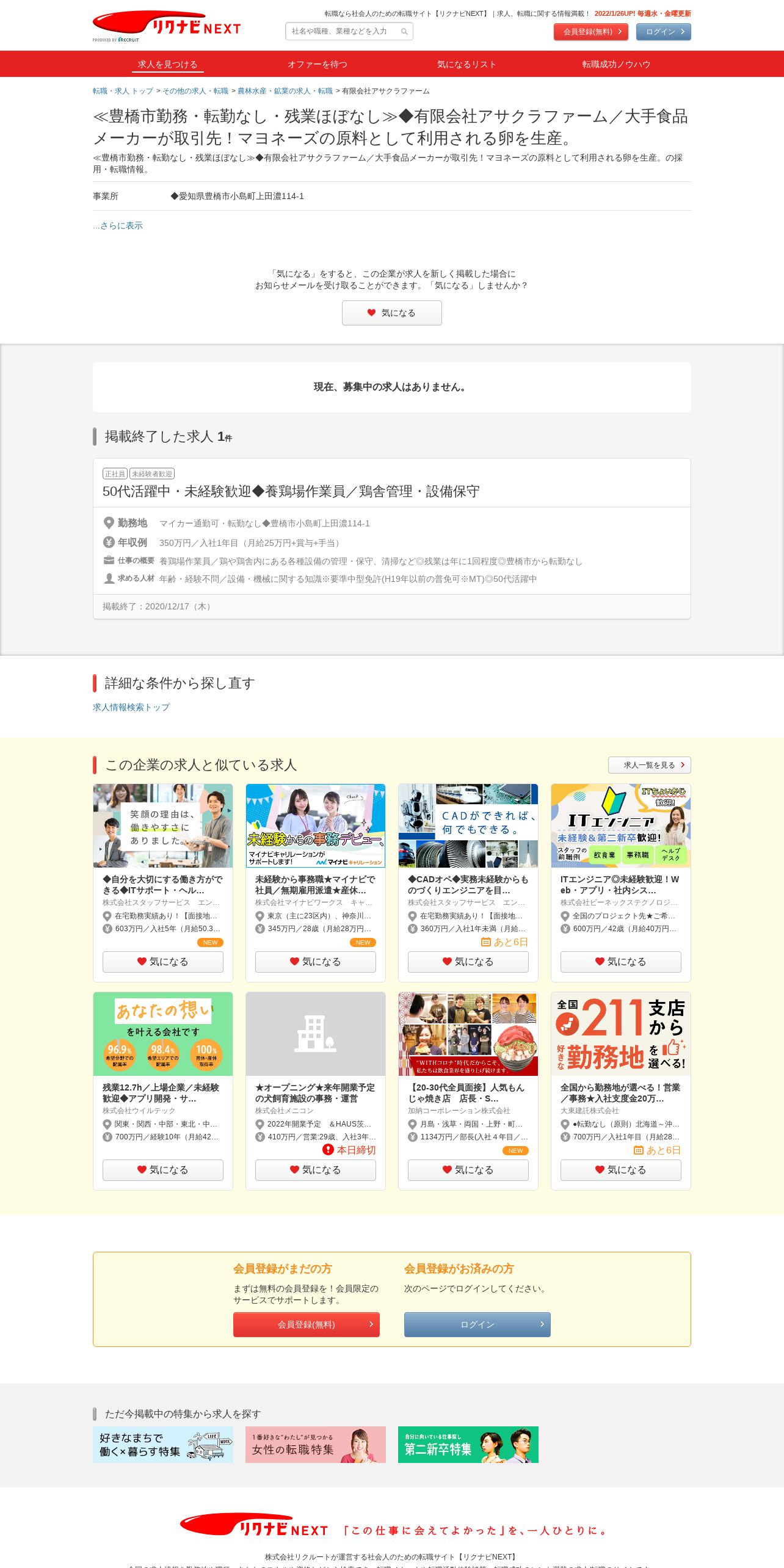The height and width of the screenshot is (1568, 784).
Task: Open the ◆自分を大切にする働き方 job title
Action: [162, 885]
